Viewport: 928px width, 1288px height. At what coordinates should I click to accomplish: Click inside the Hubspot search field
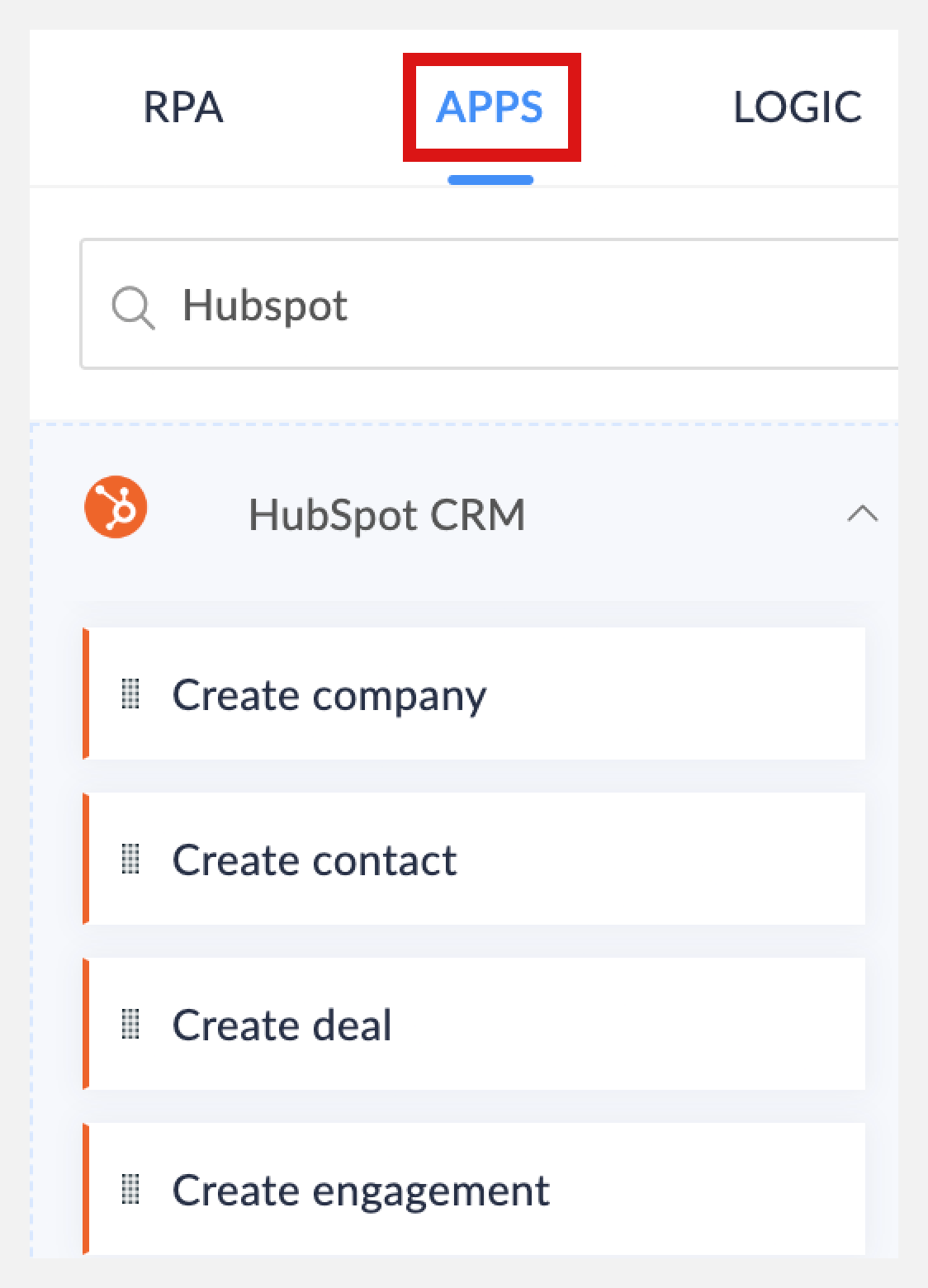tap(495, 305)
